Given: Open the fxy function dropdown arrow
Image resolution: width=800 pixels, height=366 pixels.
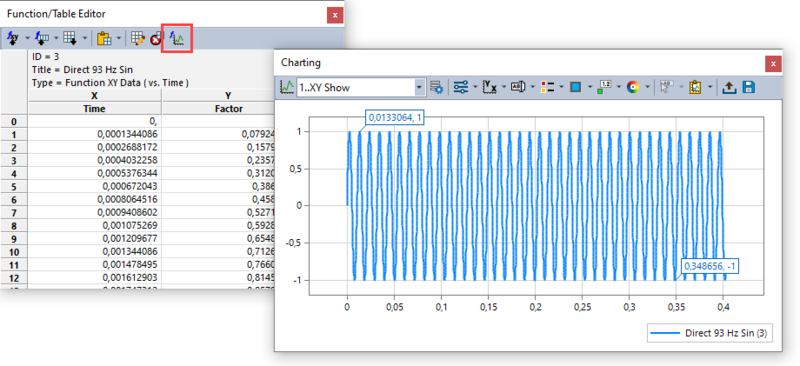Looking at the screenshot, I should (x=27, y=38).
